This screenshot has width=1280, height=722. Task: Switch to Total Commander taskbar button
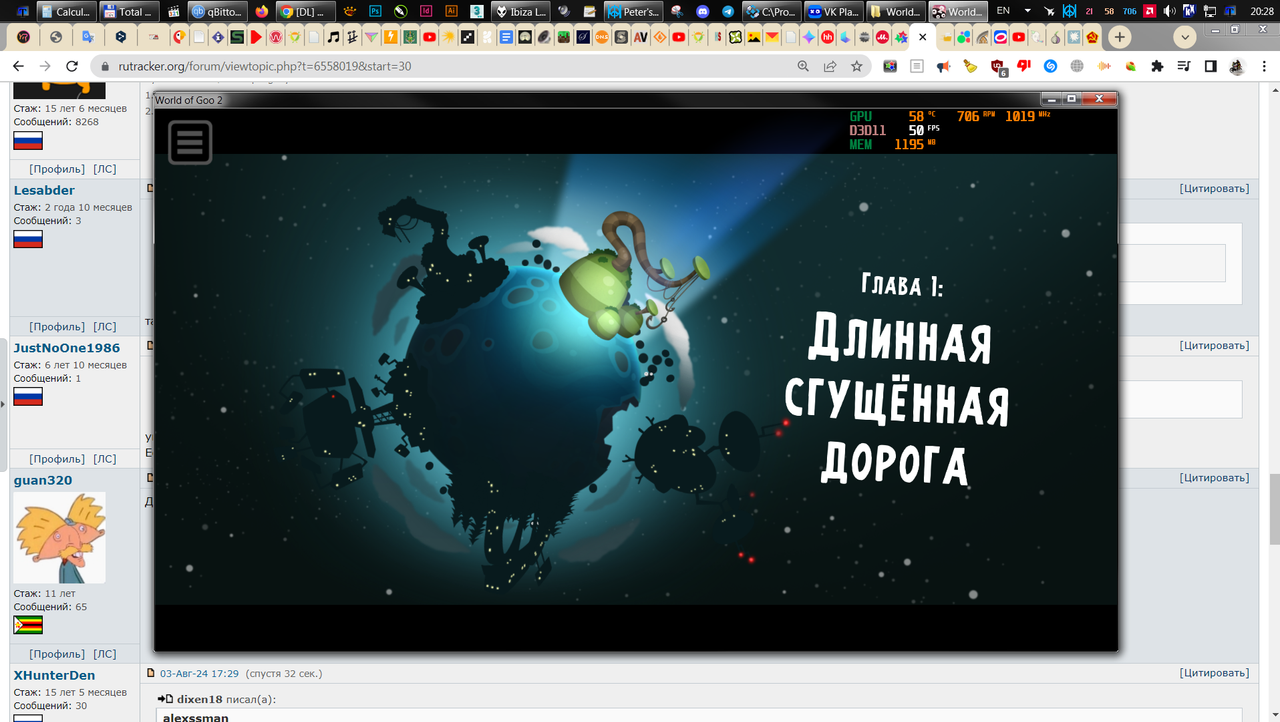tap(128, 12)
